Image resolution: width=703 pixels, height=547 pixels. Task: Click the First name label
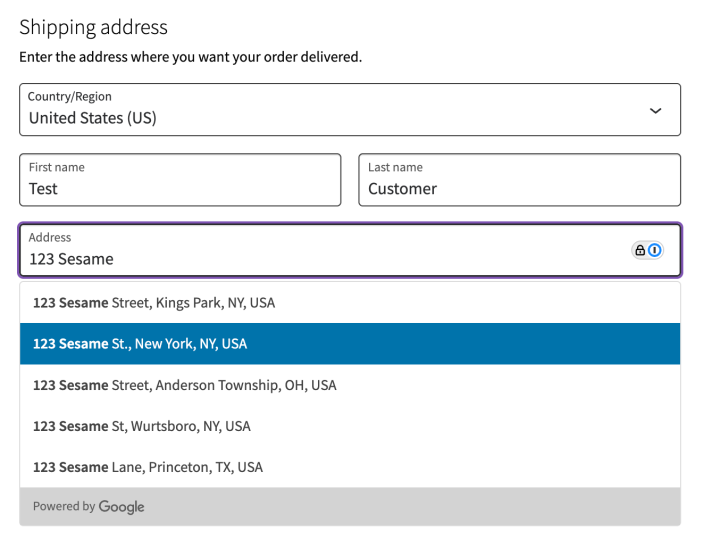pyautogui.click(x=57, y=167)
